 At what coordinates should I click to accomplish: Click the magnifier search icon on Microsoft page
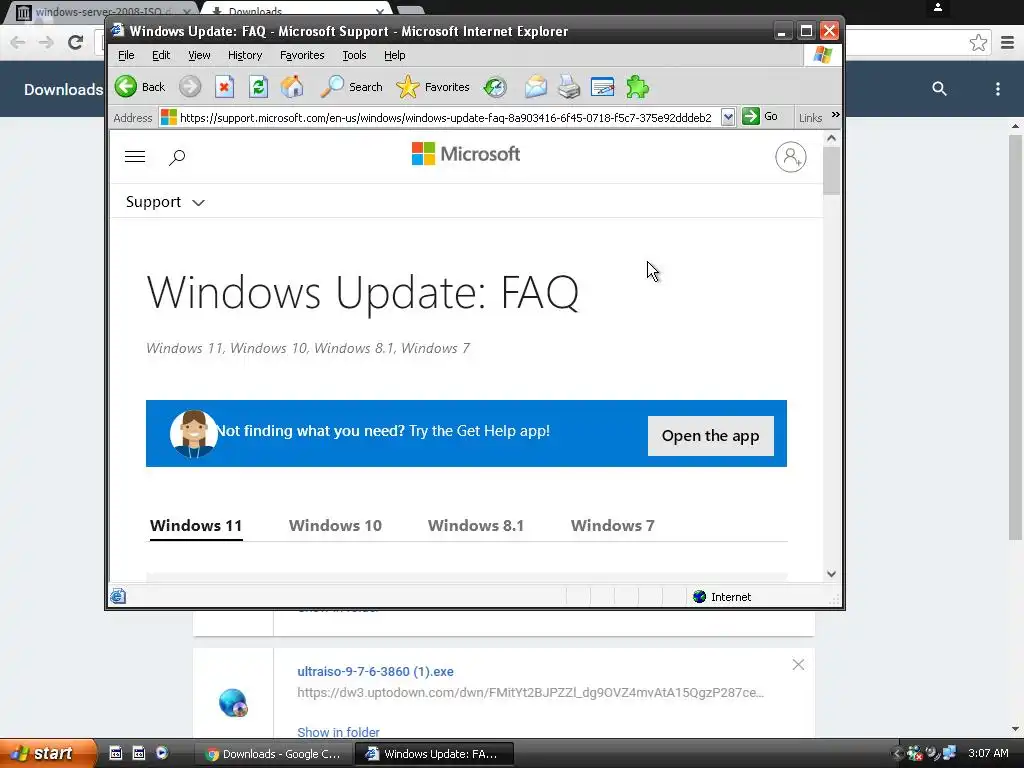point(177,157)
